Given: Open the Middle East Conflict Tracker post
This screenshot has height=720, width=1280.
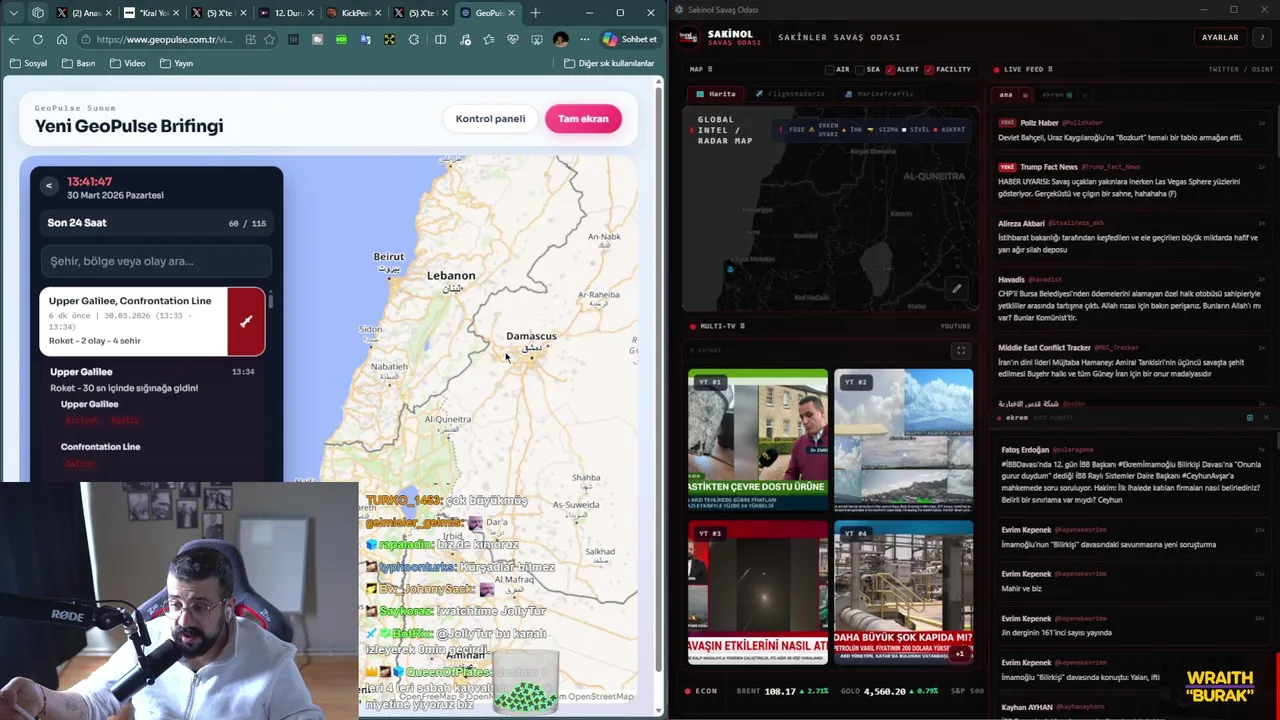Looking at the screenshot, I should tap(1130, 361).
